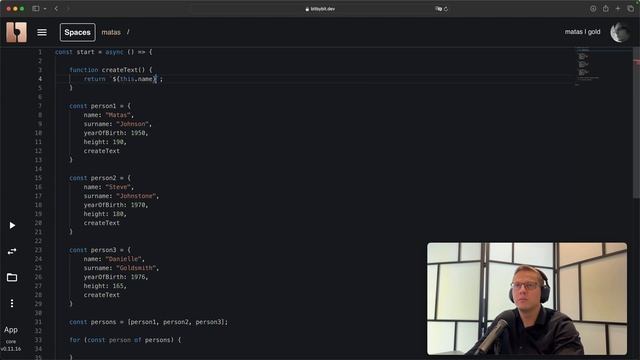Open a new browser tab with plus
Image resolution: width=640 pixels, height=360 pixels.
click(618, 9)
